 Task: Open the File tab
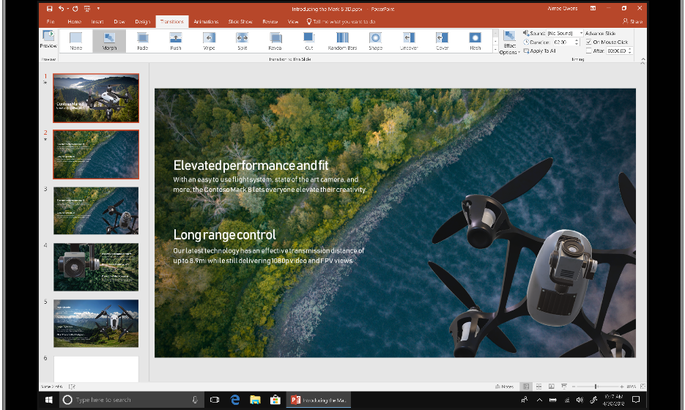pyautogui.click(x=51, y=21)
